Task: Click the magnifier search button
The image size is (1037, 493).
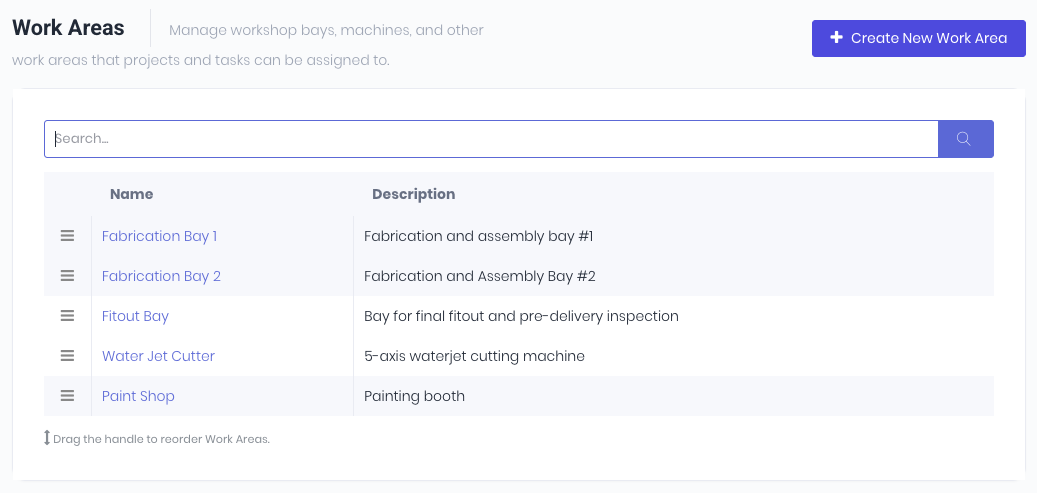Action: (x=966, y=139)
